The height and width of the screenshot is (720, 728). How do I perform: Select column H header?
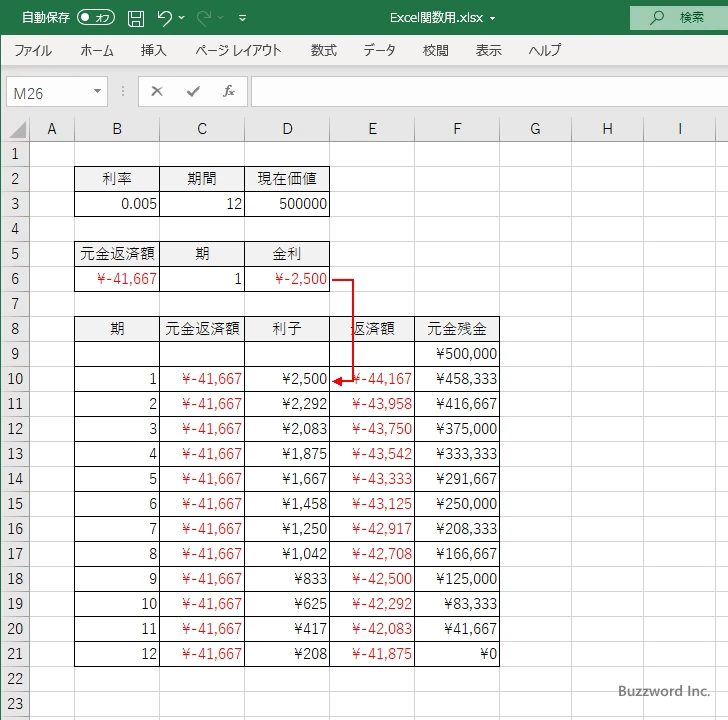[x=607, y=129]
